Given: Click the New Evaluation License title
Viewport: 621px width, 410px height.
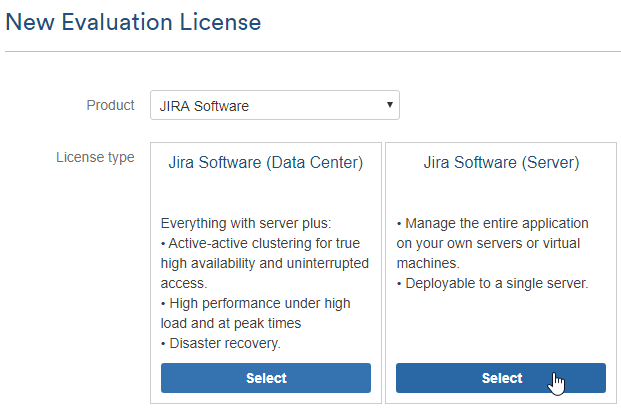Looking at the screenshot, I should click(133, 22).
